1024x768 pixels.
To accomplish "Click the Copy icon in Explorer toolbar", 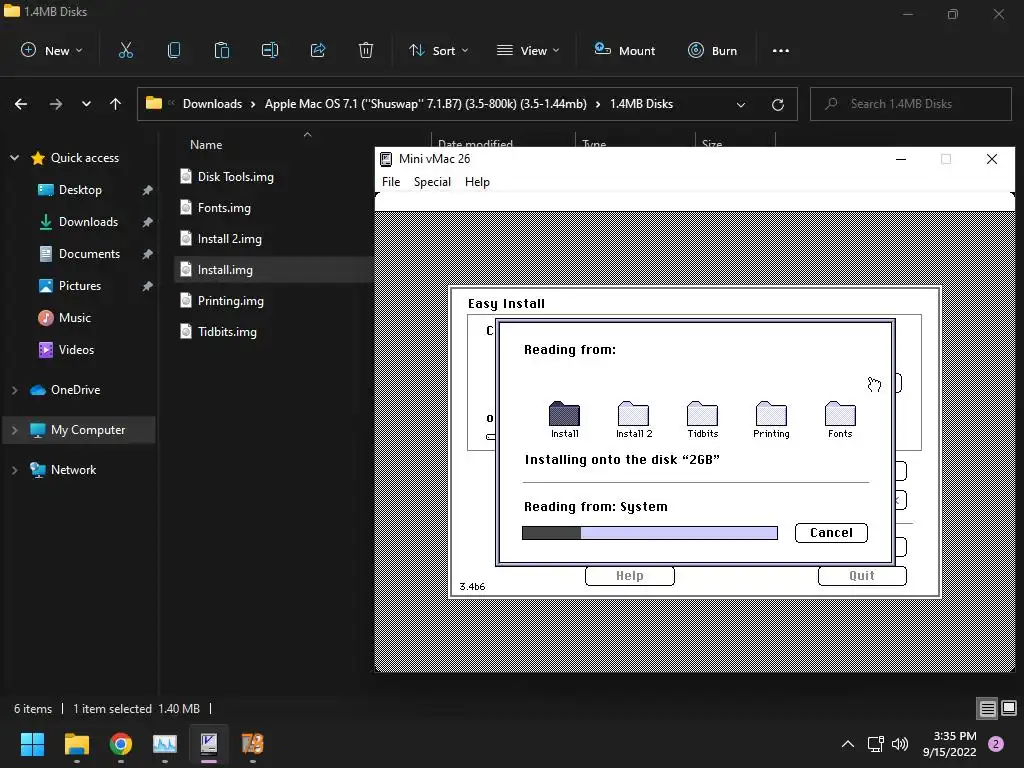I will click(x=174, y=50).
